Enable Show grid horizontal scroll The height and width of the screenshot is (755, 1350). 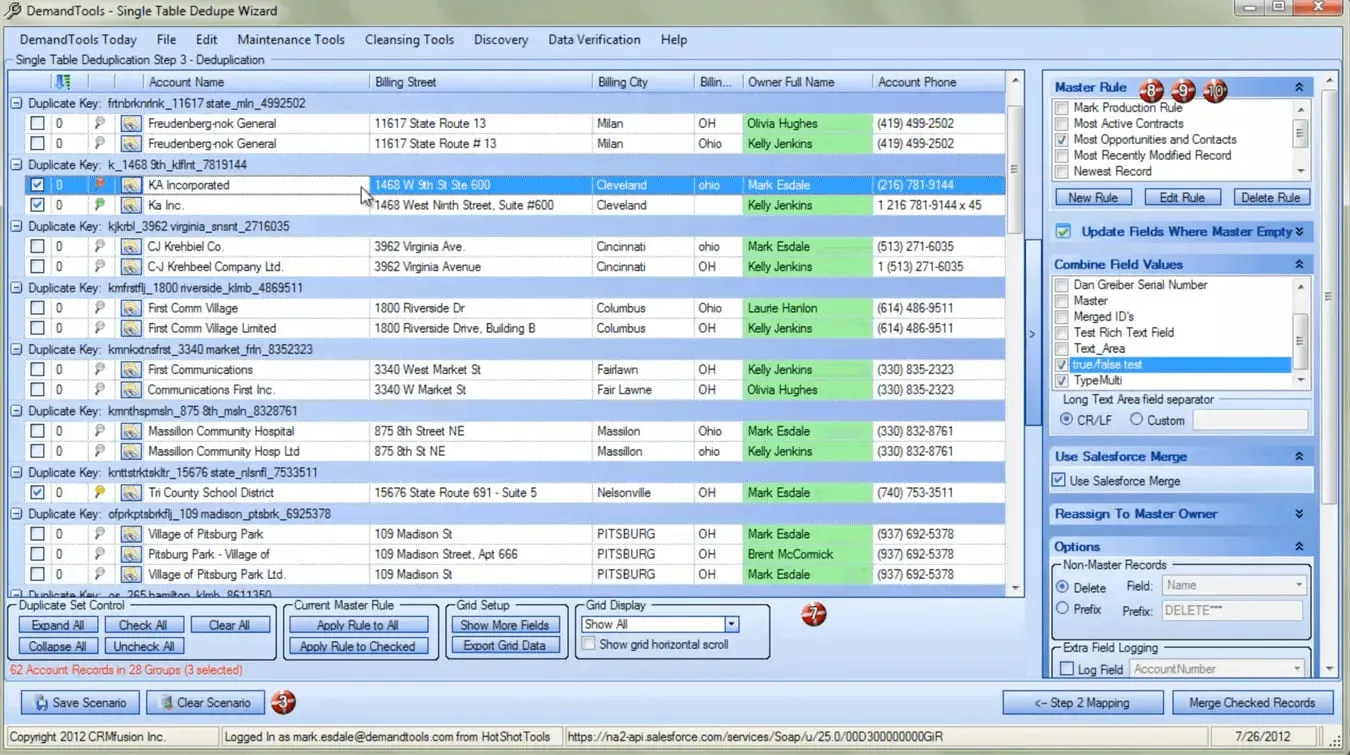coord(589,645)
